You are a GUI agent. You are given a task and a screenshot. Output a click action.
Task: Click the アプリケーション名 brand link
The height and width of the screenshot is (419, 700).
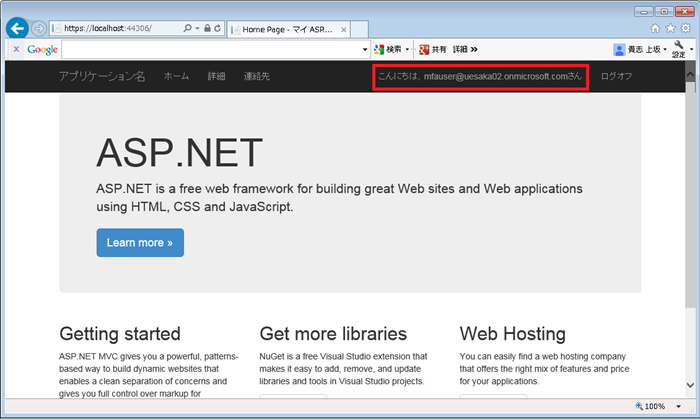102,76
